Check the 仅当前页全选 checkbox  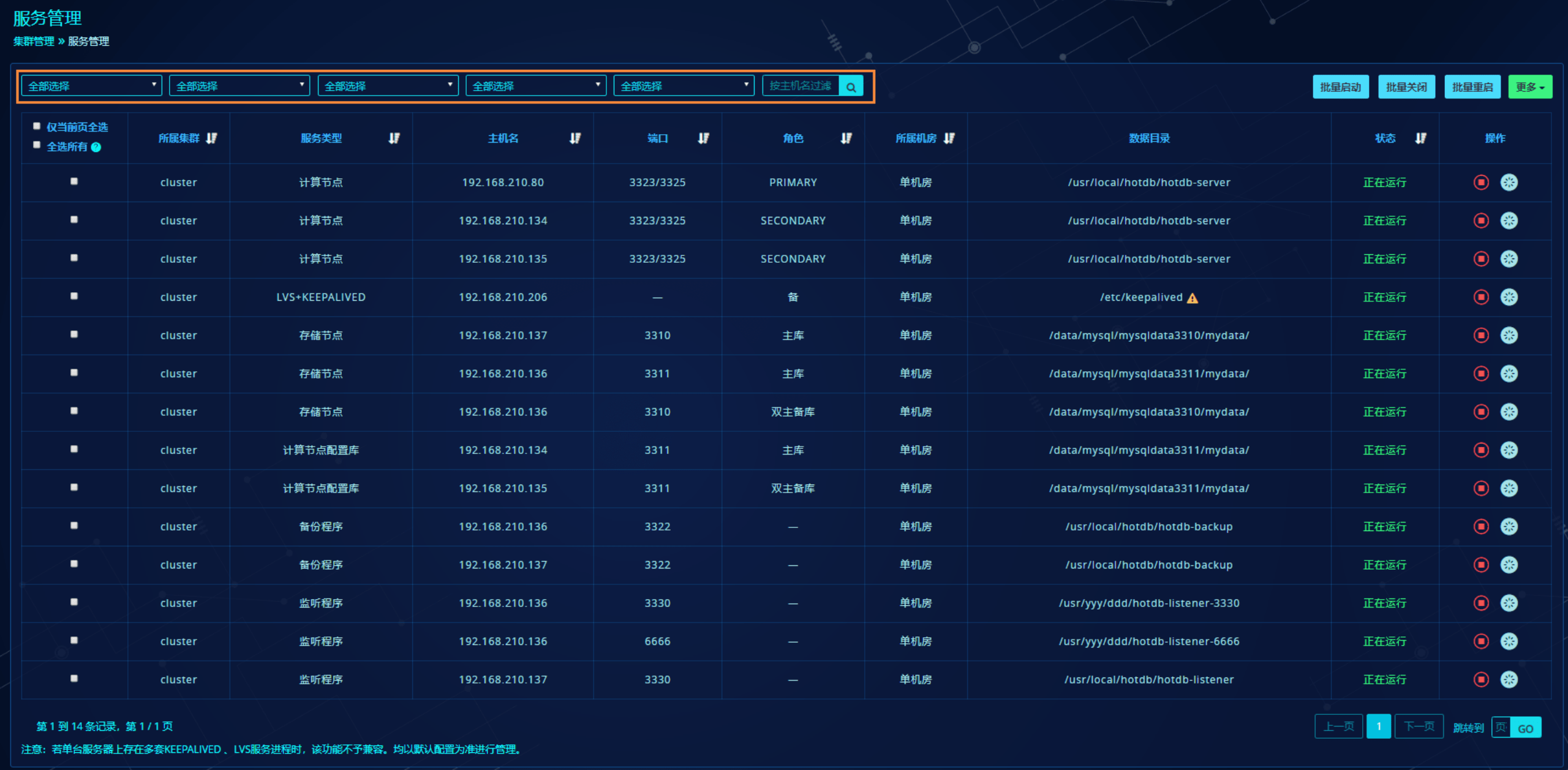37,126
